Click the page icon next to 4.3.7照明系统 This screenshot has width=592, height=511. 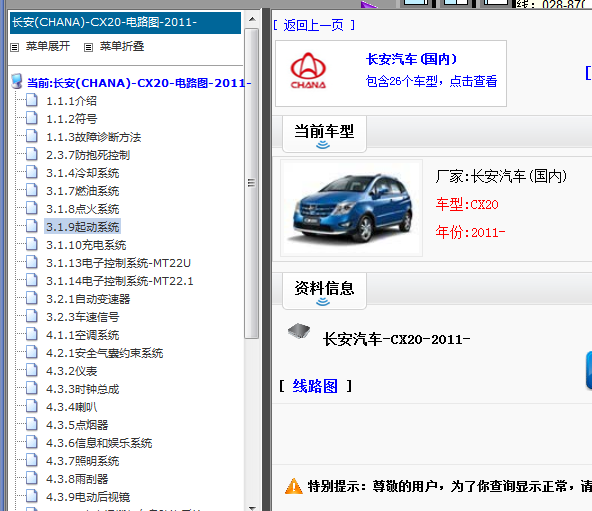pos(32,460)
